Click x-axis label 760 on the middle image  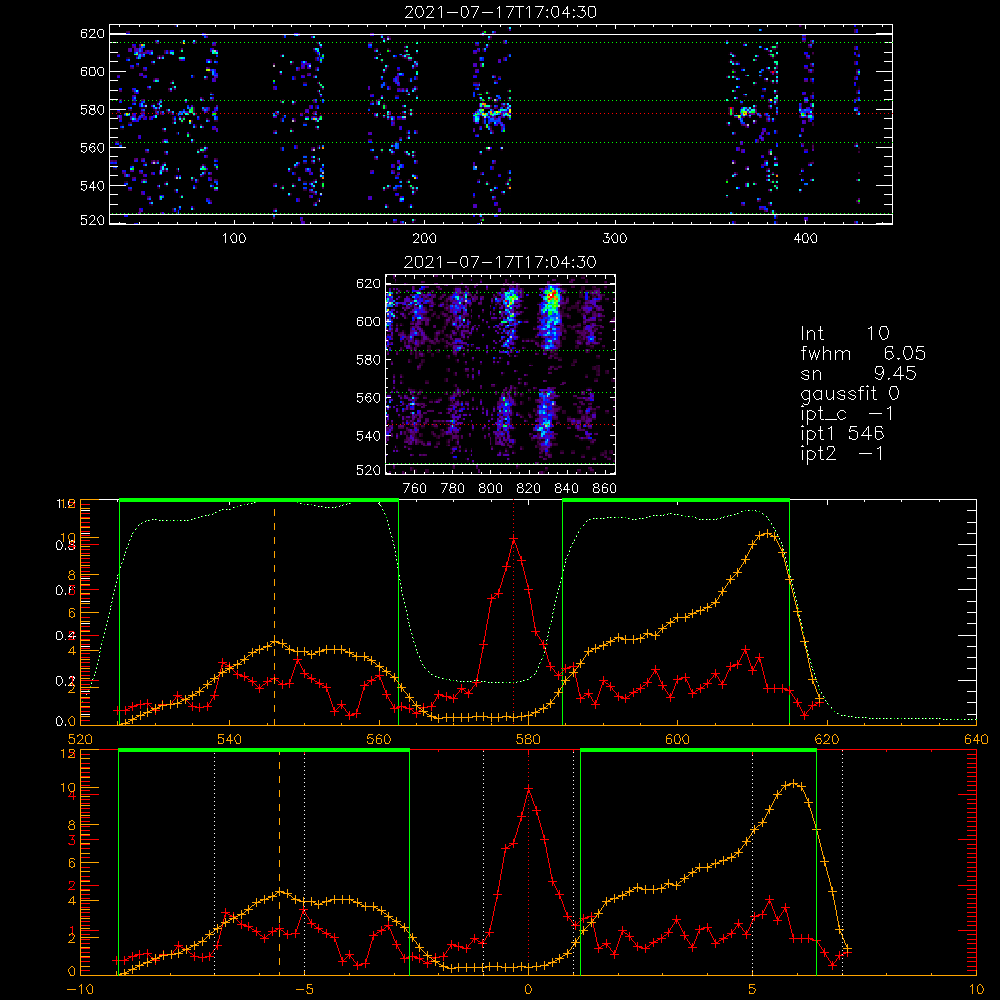[x=415, y=489]
